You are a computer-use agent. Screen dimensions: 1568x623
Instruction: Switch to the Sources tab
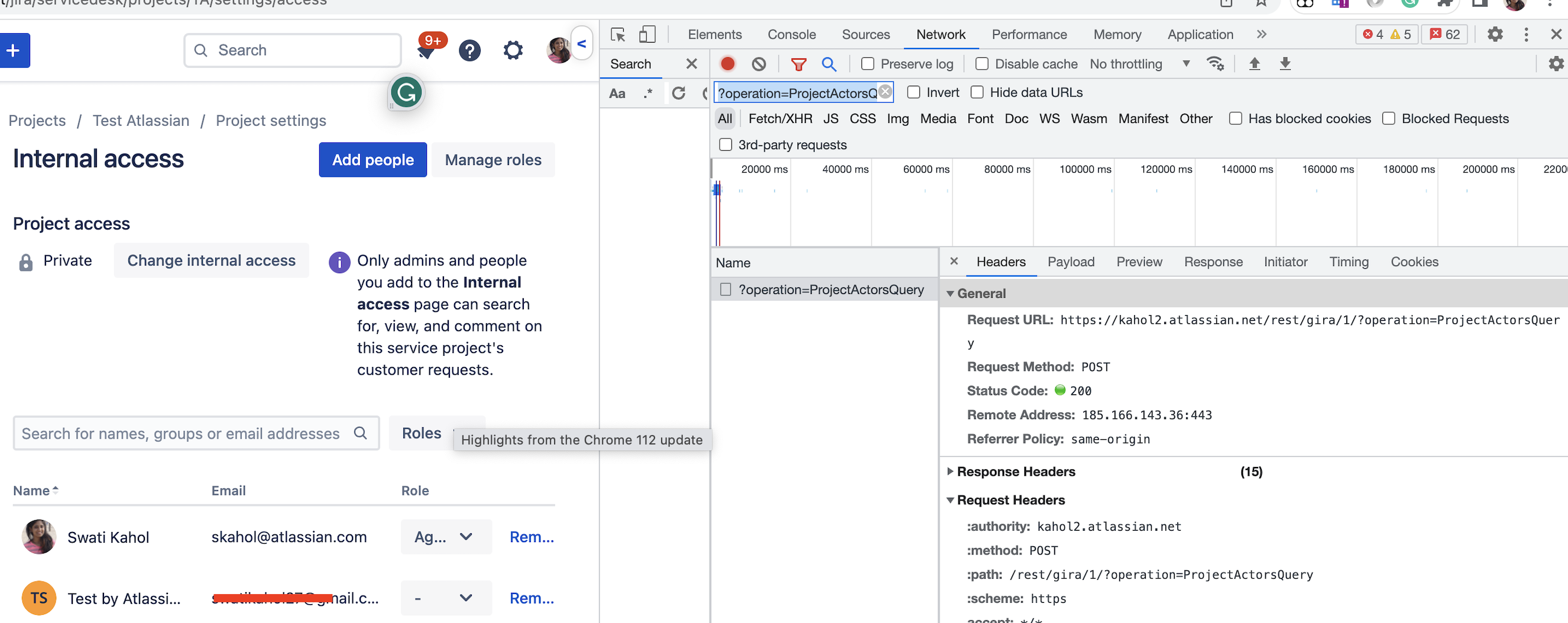click(866, 35)
